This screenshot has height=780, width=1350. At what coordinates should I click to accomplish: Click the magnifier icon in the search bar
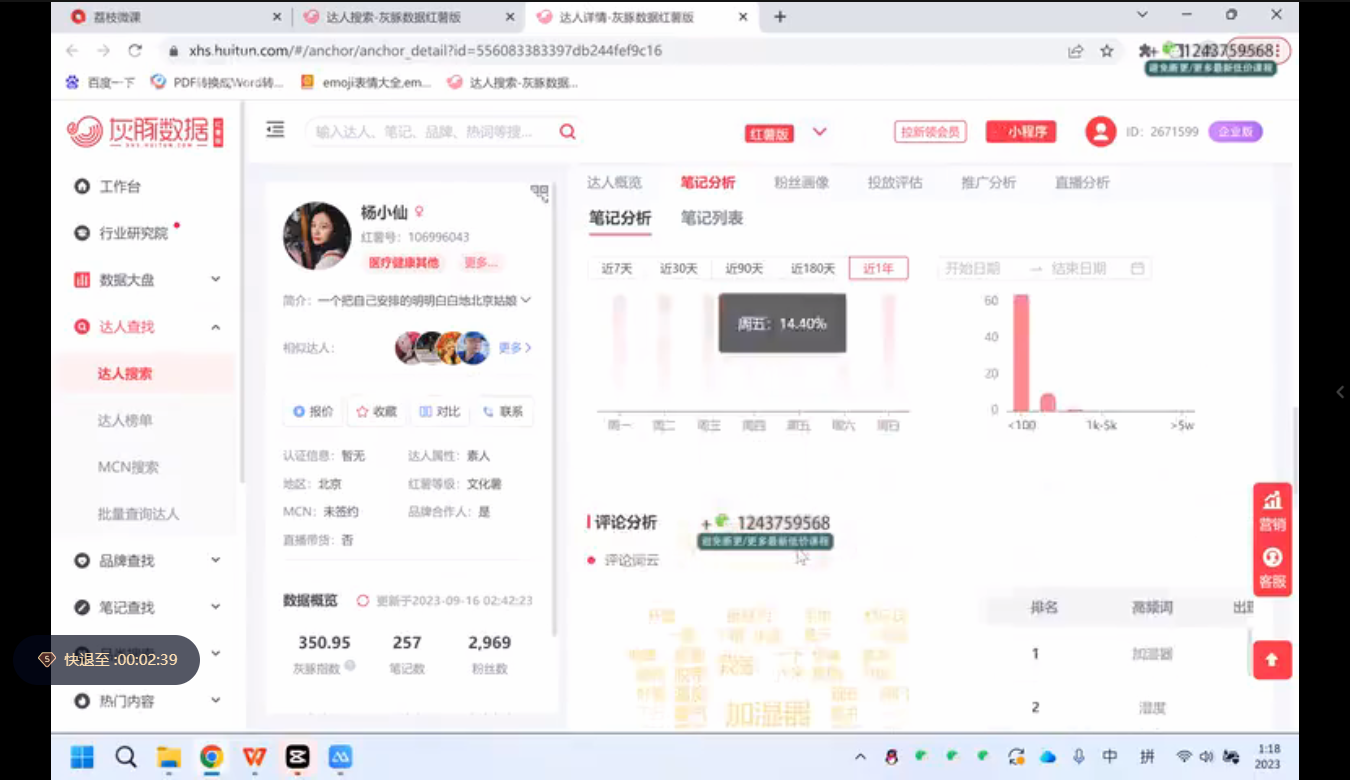pos(567,131)
